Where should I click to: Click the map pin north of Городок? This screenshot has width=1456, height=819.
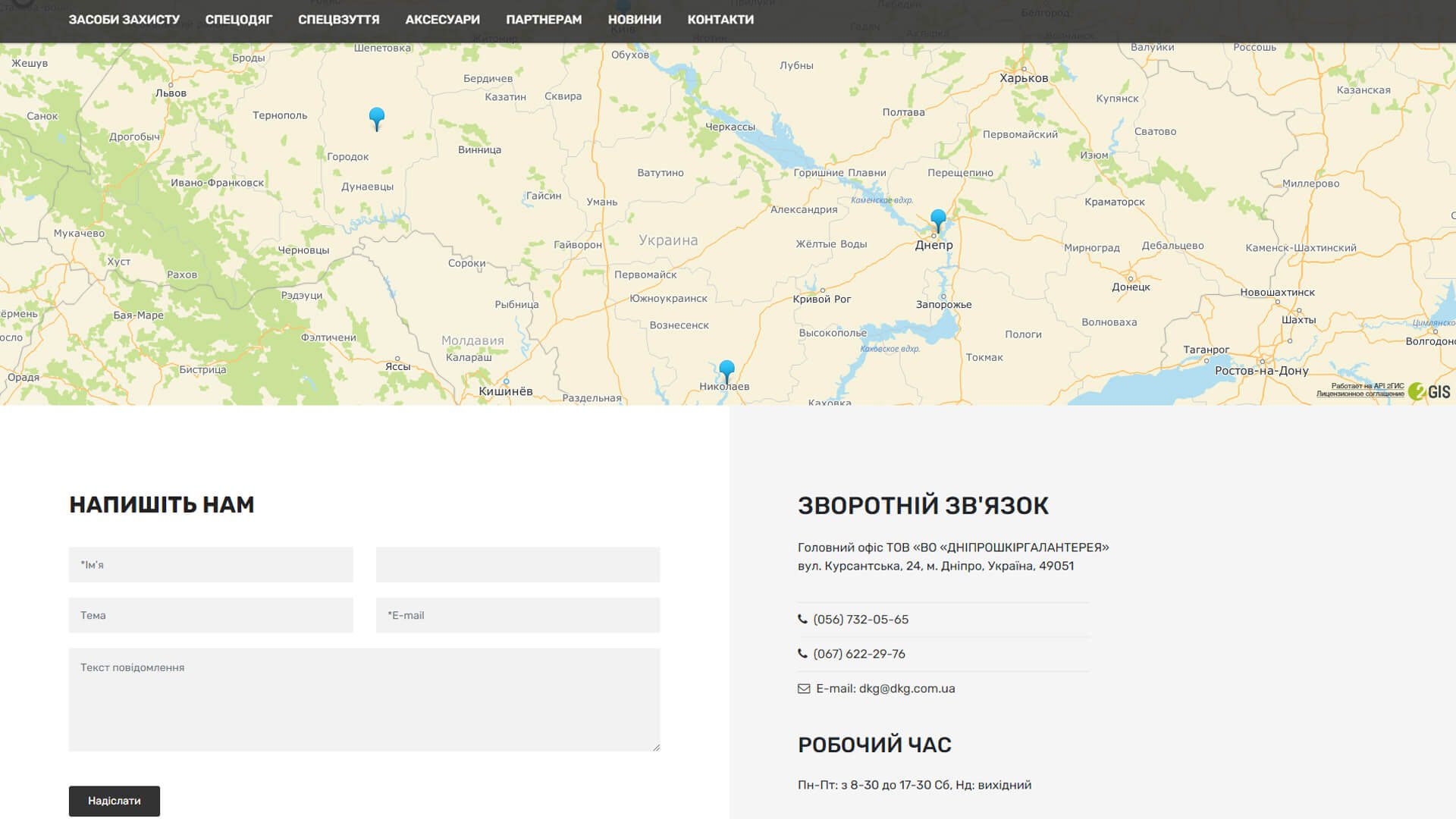click(x=377, y=119)
